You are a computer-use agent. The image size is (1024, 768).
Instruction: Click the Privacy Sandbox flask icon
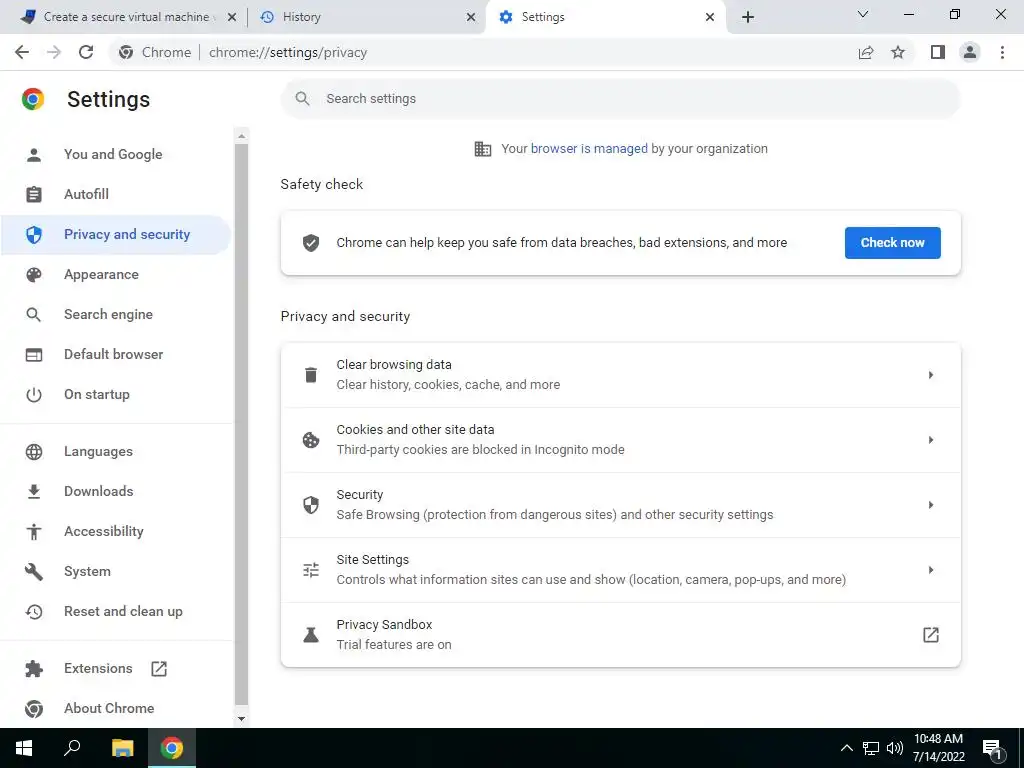(x=311, y=635)
